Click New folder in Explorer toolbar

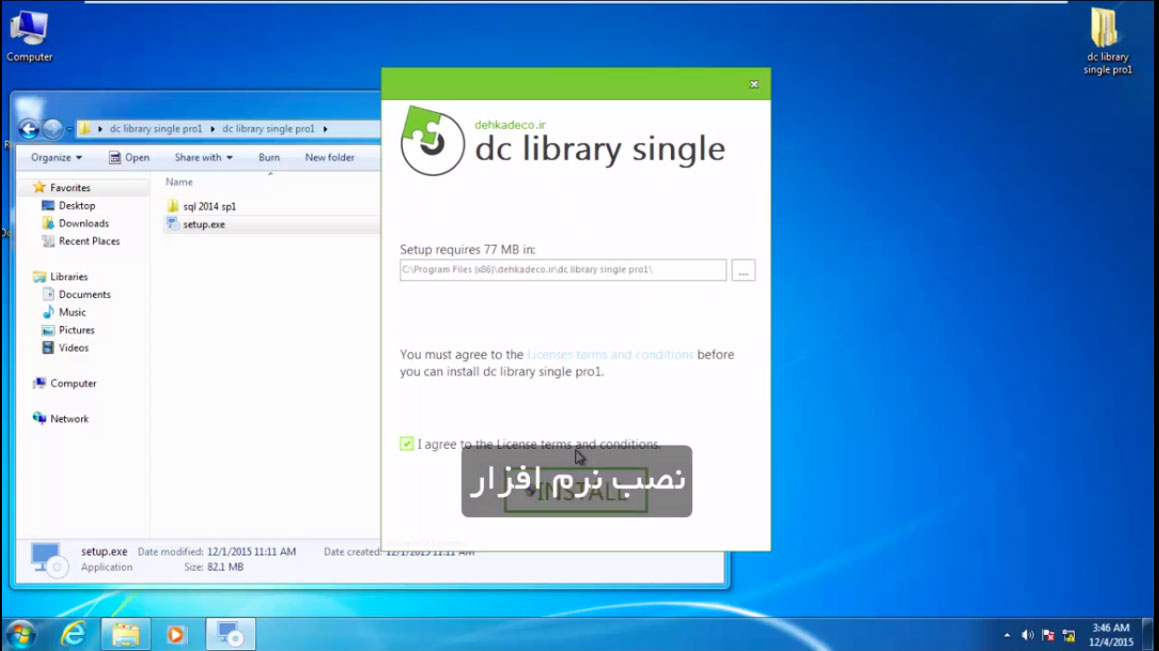click(x=330, y=157)
